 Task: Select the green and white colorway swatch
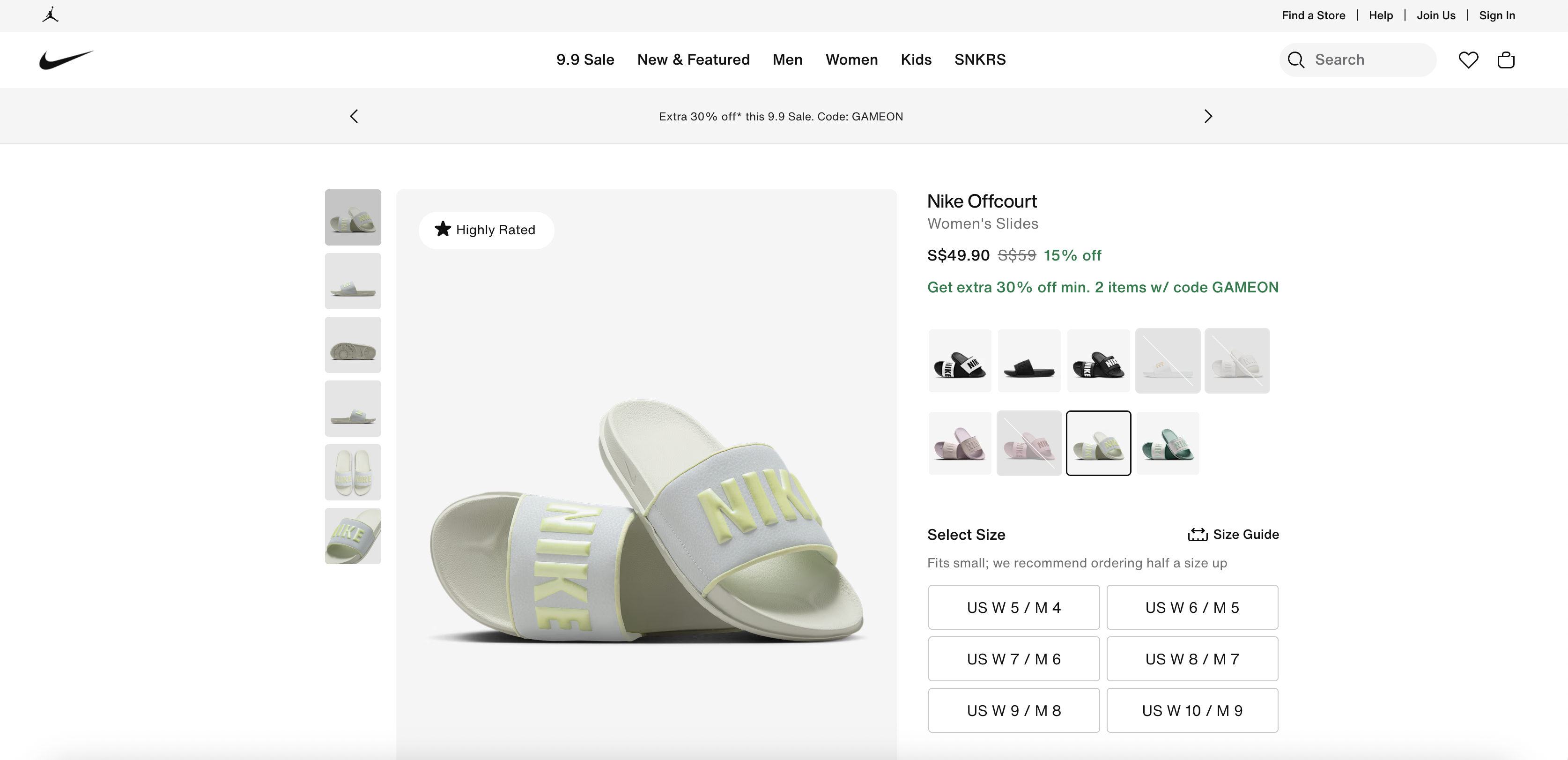click(1168, 443)
